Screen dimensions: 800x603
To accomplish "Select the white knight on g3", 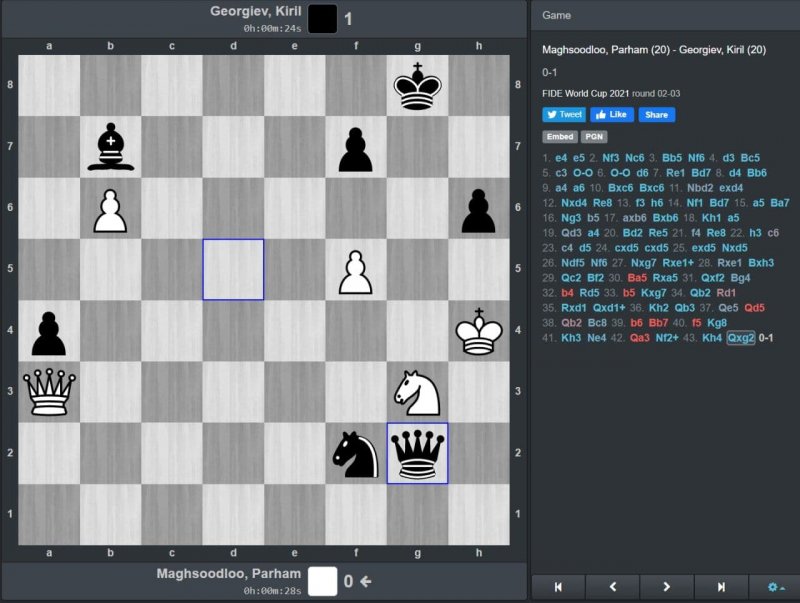I will [x=417, y=392].
